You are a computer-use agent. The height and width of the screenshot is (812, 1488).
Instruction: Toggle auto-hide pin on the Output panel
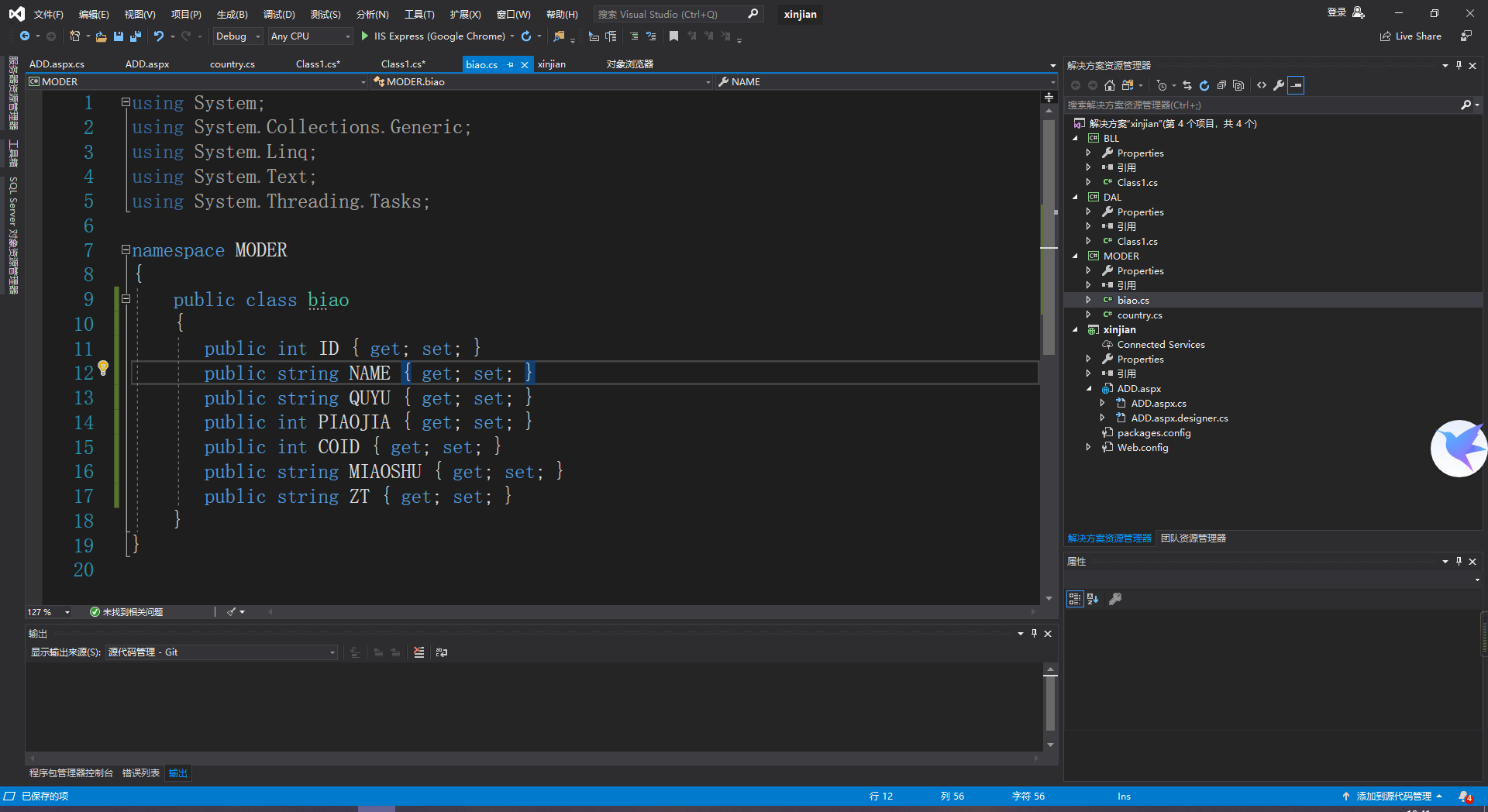[x=1034, y=633]
